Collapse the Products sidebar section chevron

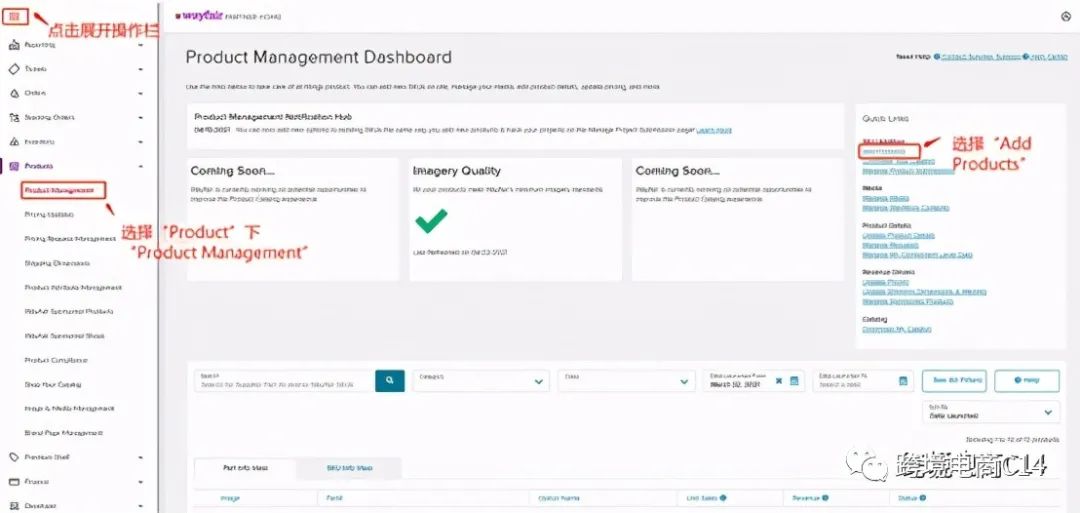coord(141,166)
